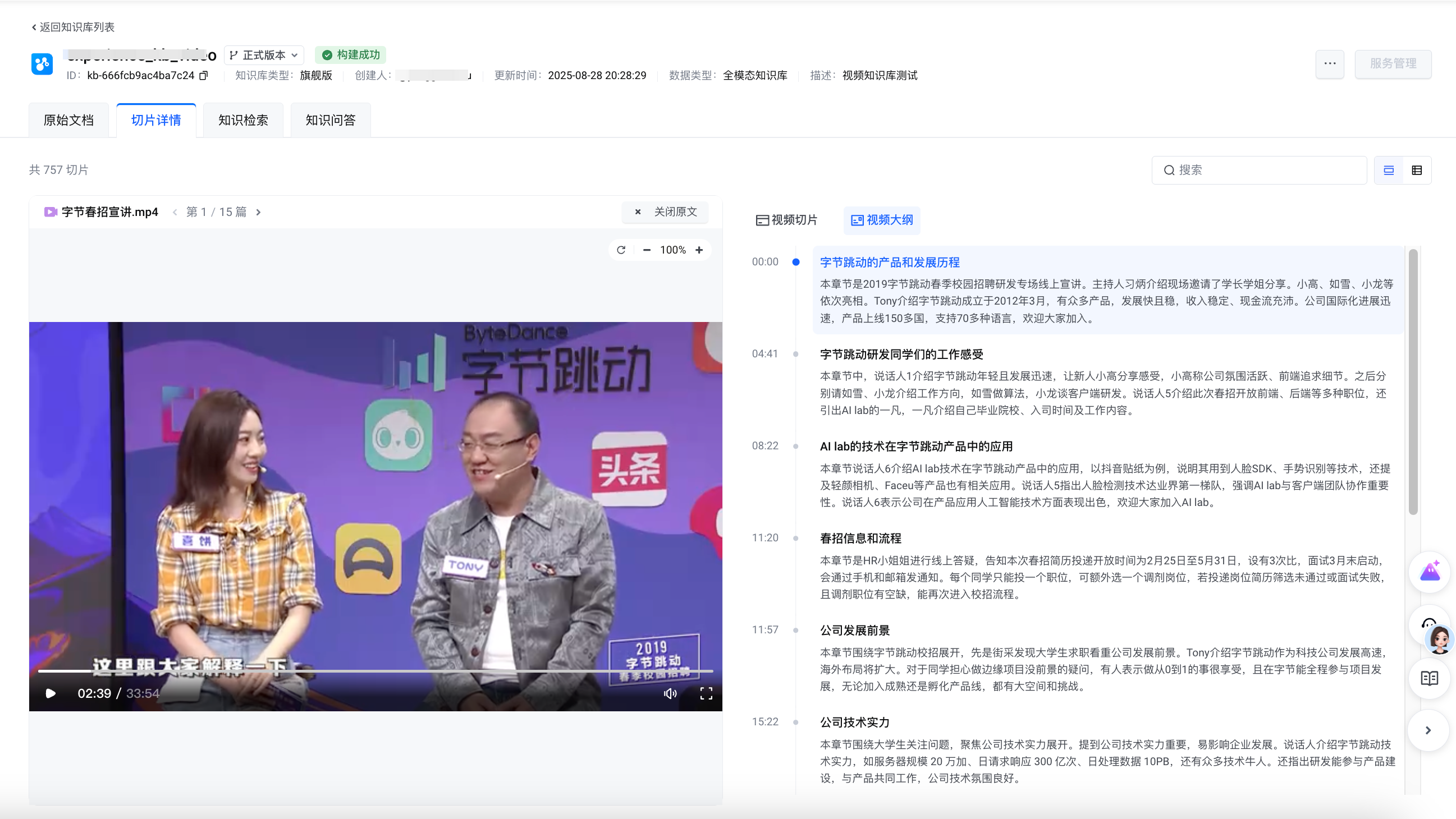The width and height of the screenshot is (1456, 819).
Task: Open the 正式版本 version dropdown
Action: pos(264,56)
